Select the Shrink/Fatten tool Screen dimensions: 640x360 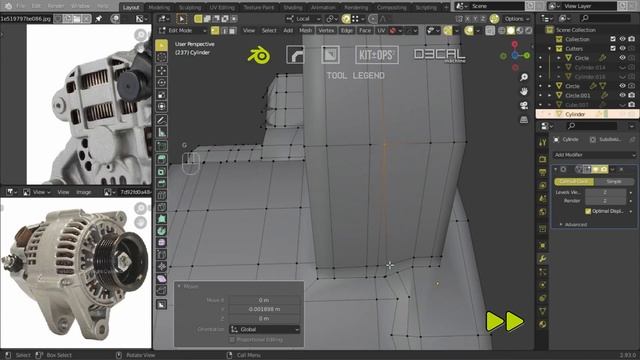[x=162, y=267]
